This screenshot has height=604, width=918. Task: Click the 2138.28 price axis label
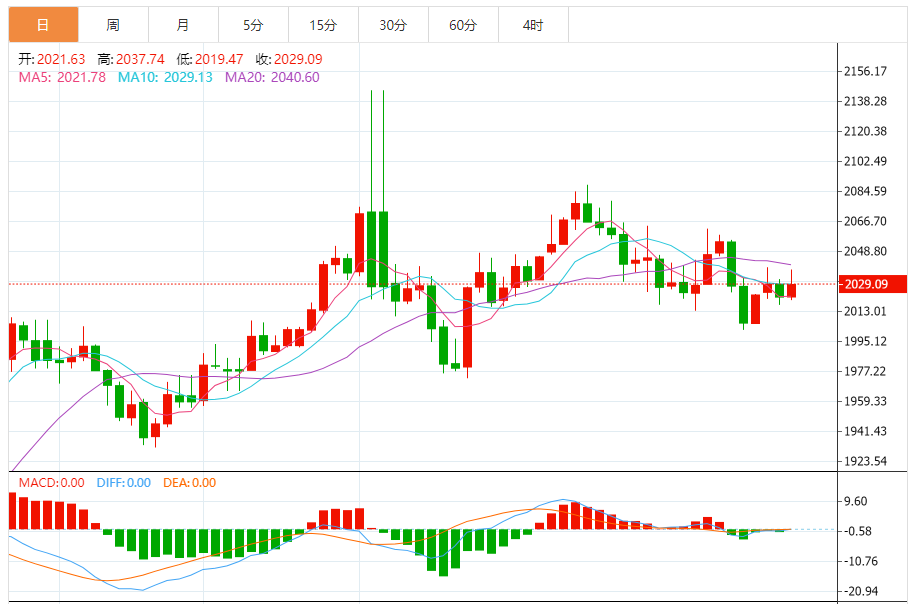865,101
